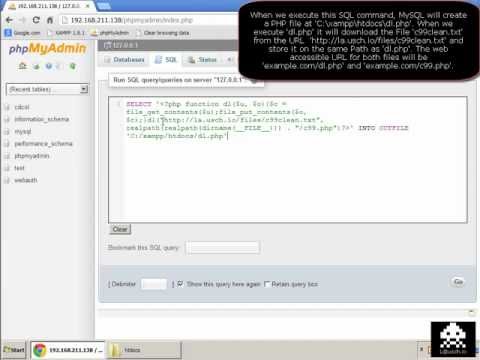The height and width of the screenshot is (360, 480).
Task: Enable the 'Retain query box' checkbox
Action: [x=267, y=284]
